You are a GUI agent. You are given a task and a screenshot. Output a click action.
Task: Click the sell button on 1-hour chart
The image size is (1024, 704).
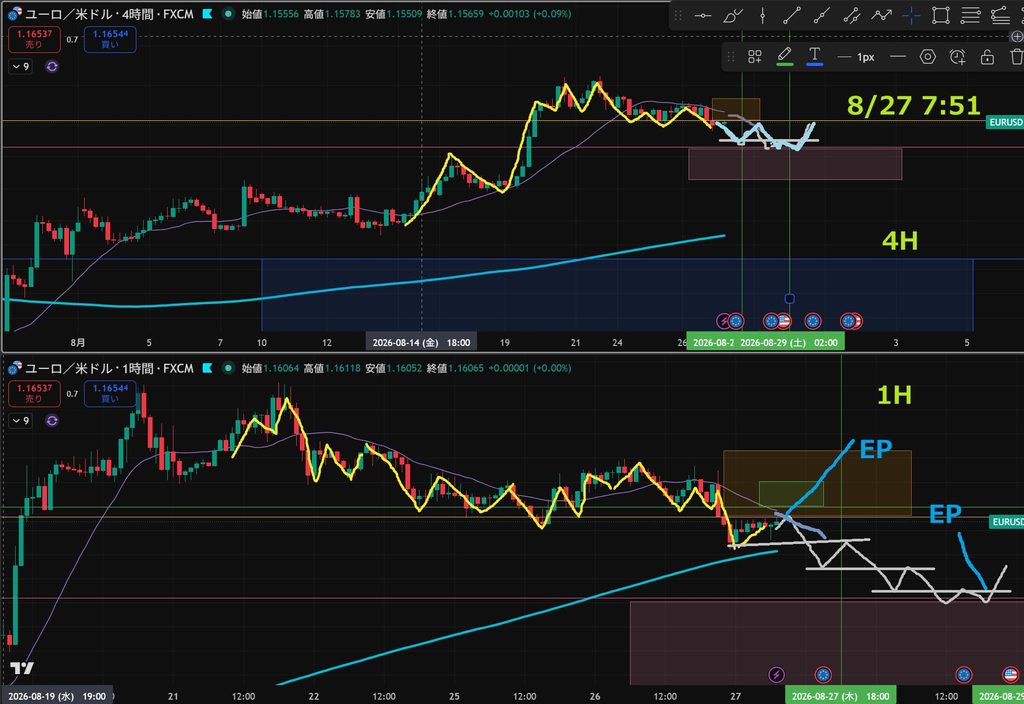tap(34, 394)
